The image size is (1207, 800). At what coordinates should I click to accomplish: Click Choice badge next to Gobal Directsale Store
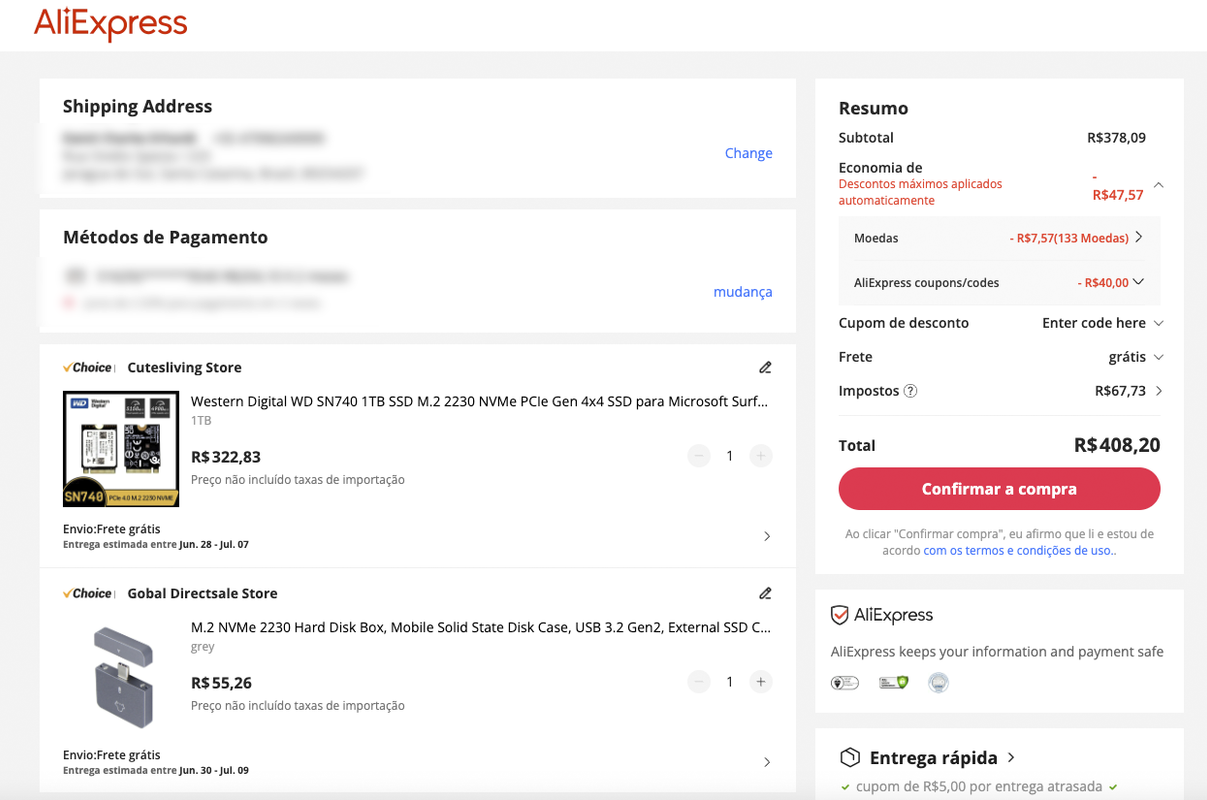coord(87,594)
